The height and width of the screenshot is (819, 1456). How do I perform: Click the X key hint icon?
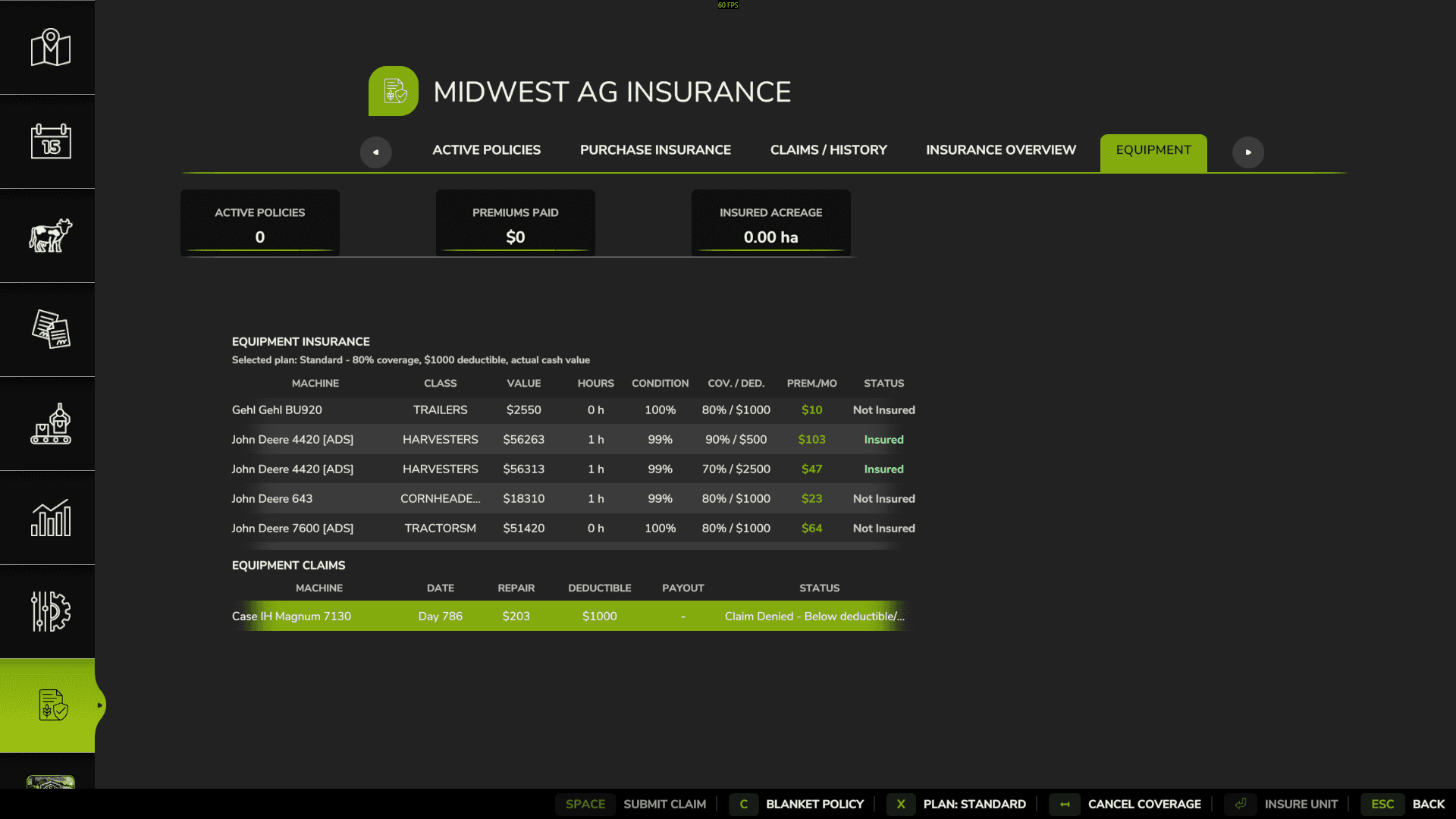(x=901, y=804)
